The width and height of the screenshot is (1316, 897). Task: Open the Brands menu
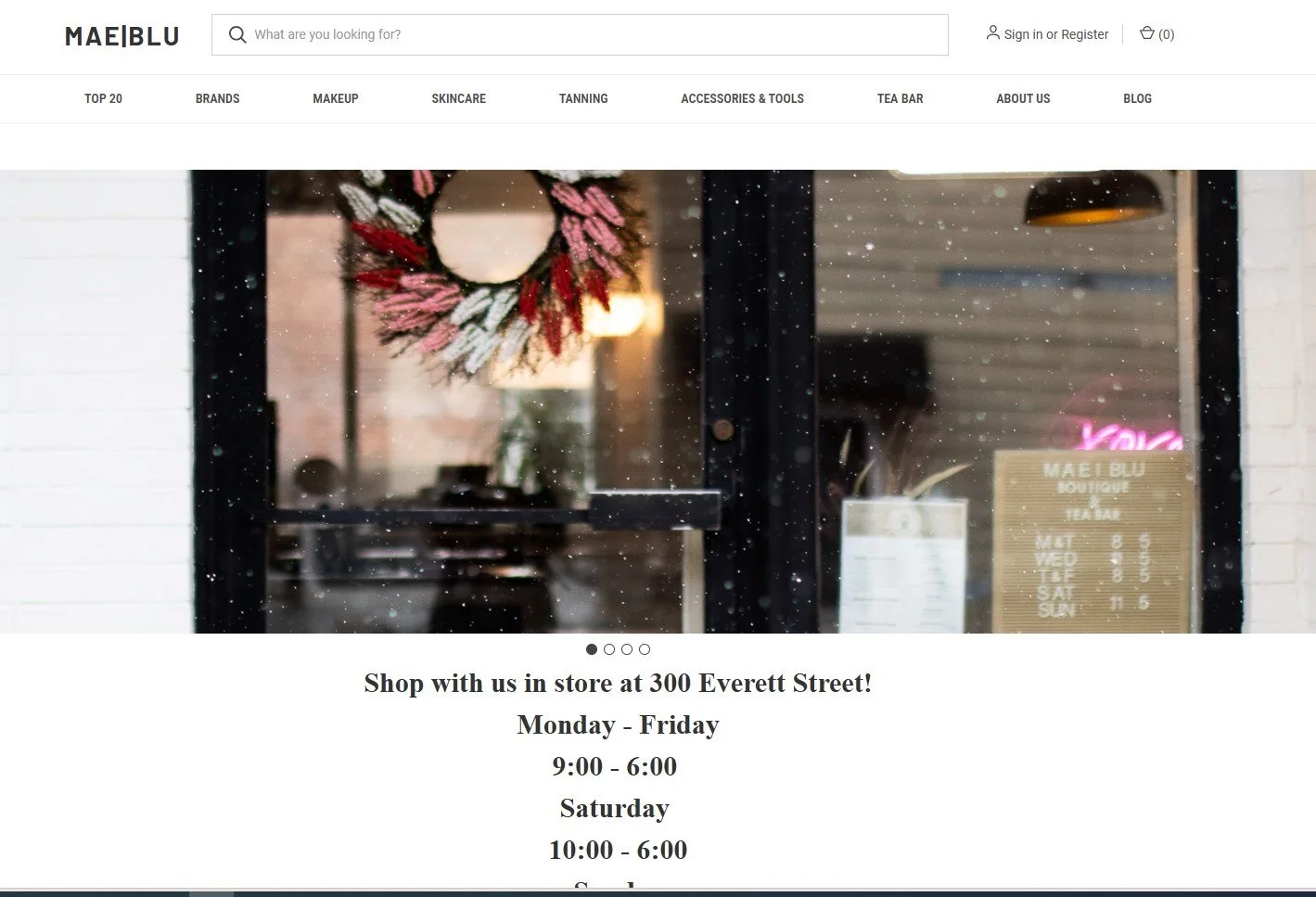click(x=218, y=98)
